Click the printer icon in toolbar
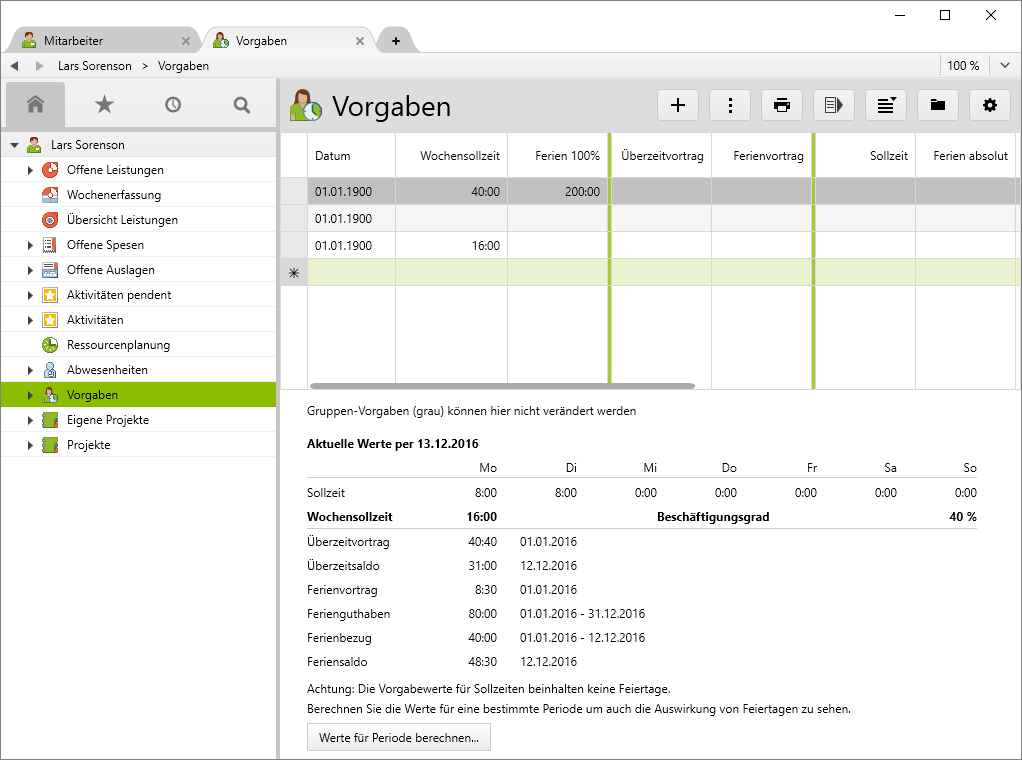The image size is (1022, 760). [782, 105]
